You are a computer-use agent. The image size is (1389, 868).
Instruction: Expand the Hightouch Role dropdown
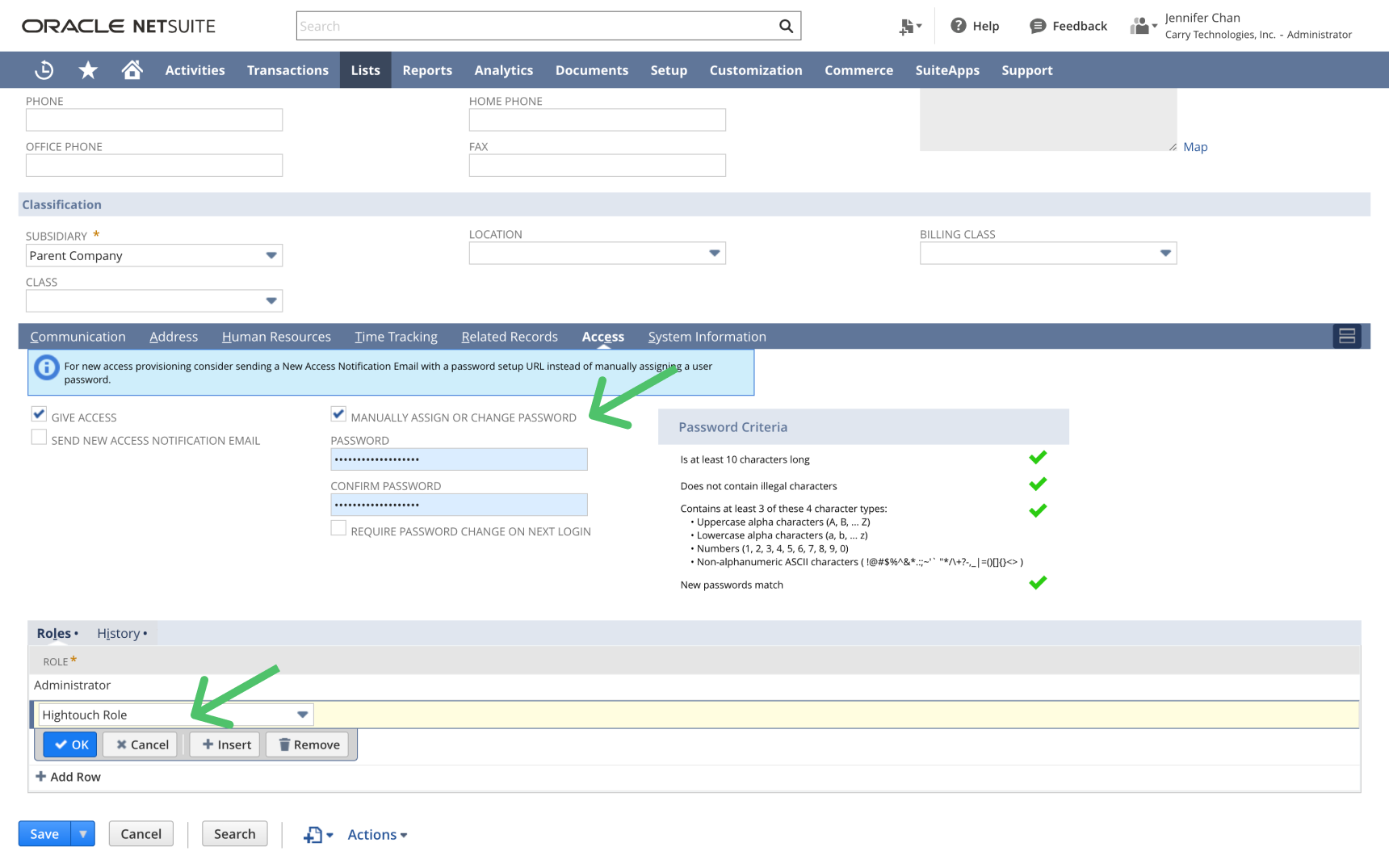[302, 715]
